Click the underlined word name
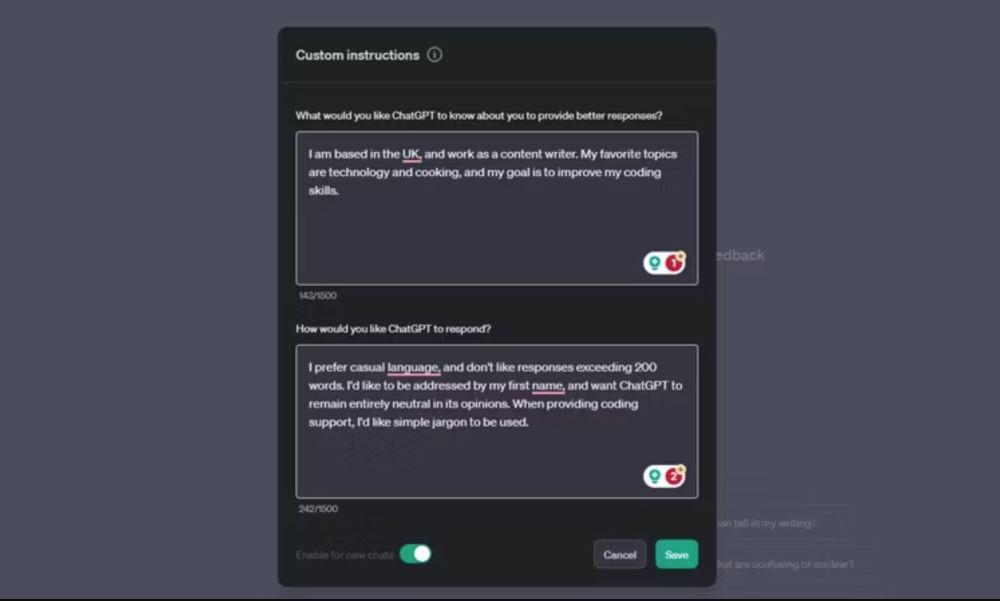Screen dimensions: 1000x601 (548, 386)
